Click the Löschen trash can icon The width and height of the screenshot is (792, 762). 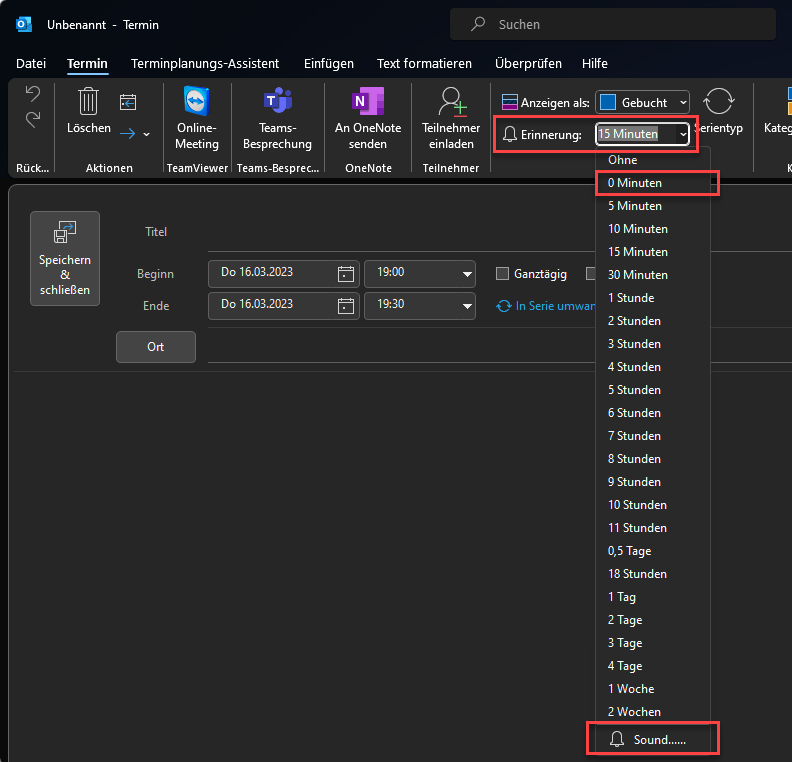88,101
